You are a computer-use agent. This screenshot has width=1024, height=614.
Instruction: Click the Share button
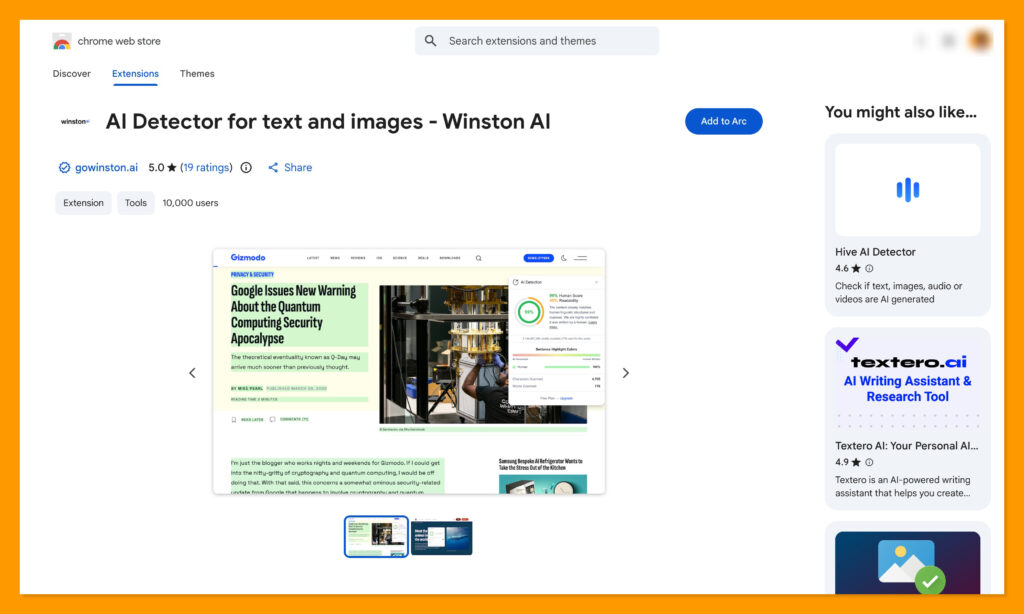290,167
